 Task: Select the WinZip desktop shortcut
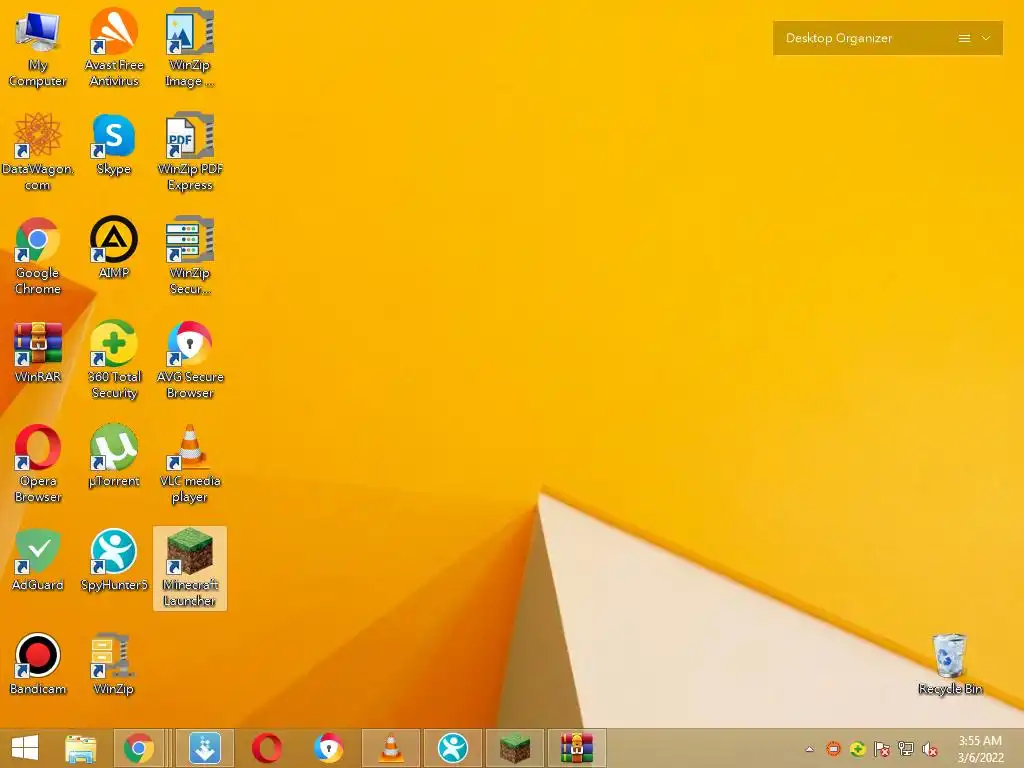tap(114, 664)
